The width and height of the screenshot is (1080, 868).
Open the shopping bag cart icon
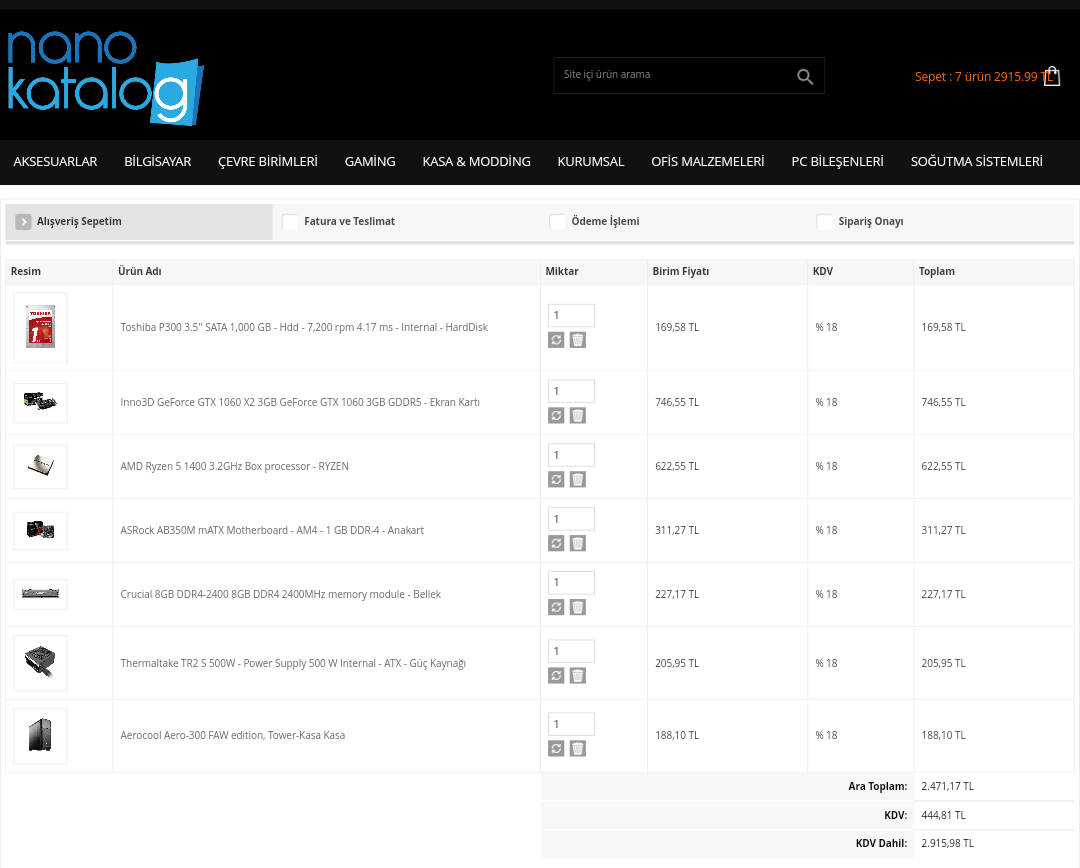(x=1051, y=76)
